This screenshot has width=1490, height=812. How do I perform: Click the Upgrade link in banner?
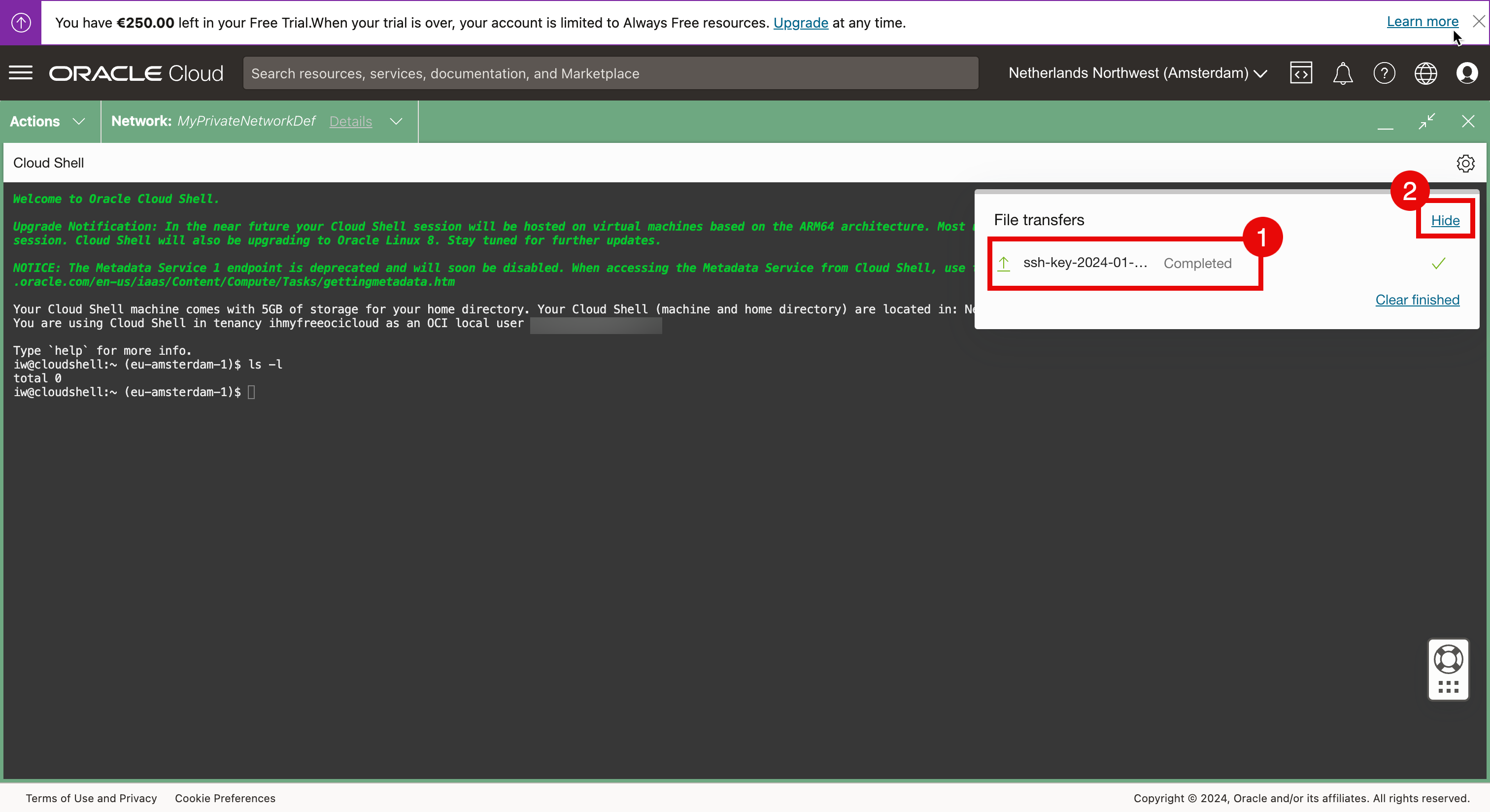801,23
